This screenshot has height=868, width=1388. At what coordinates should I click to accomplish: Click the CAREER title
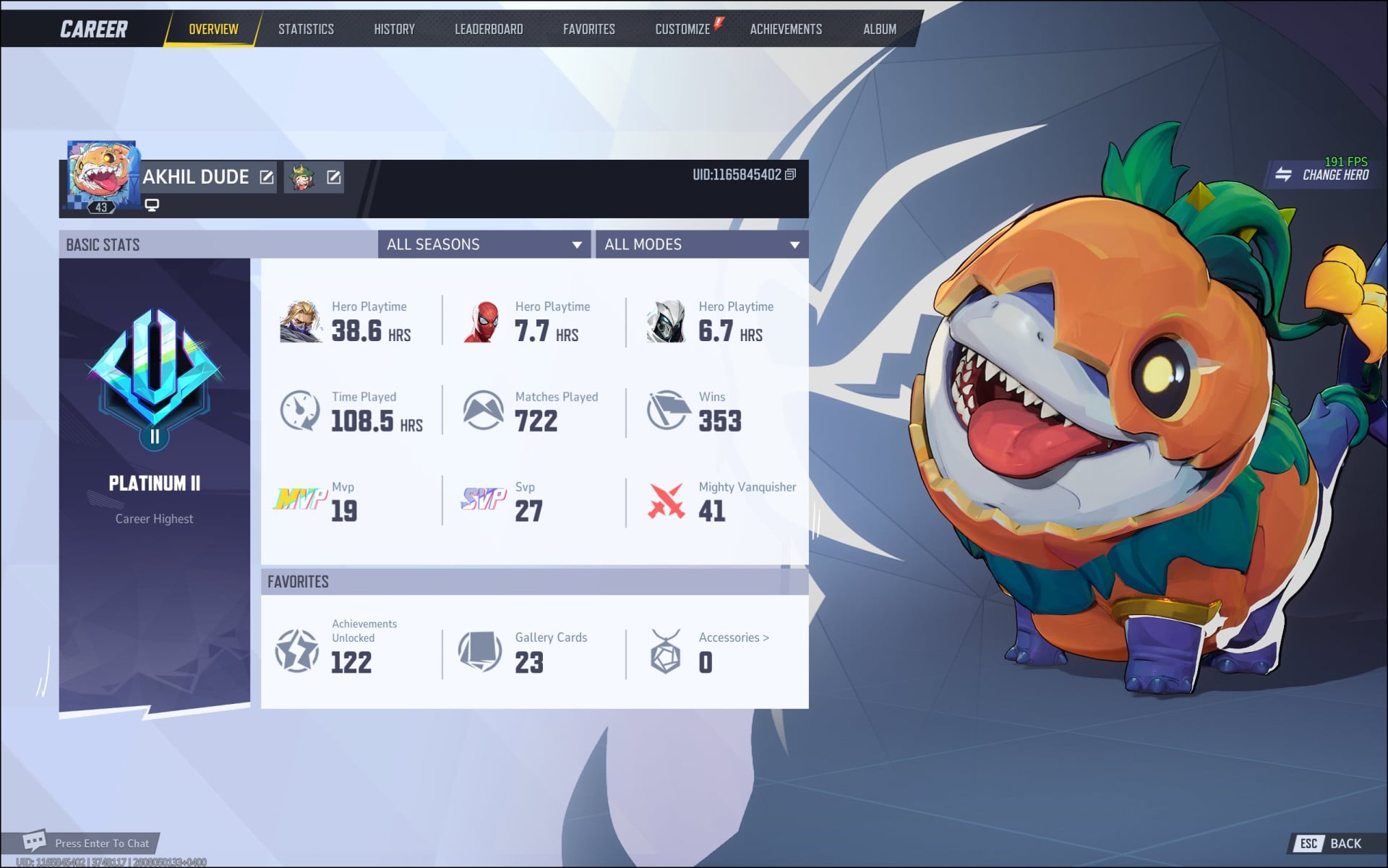coord(94,29)
